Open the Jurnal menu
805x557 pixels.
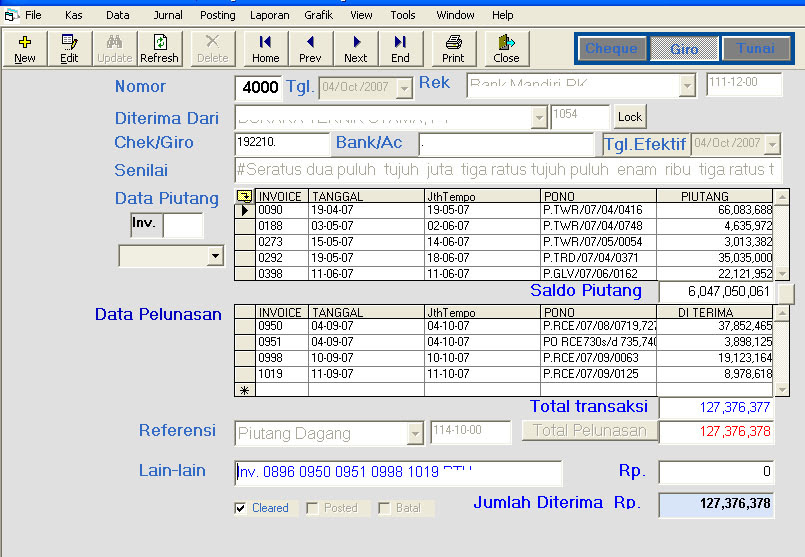pyautogui.click(x=168, y=15)
